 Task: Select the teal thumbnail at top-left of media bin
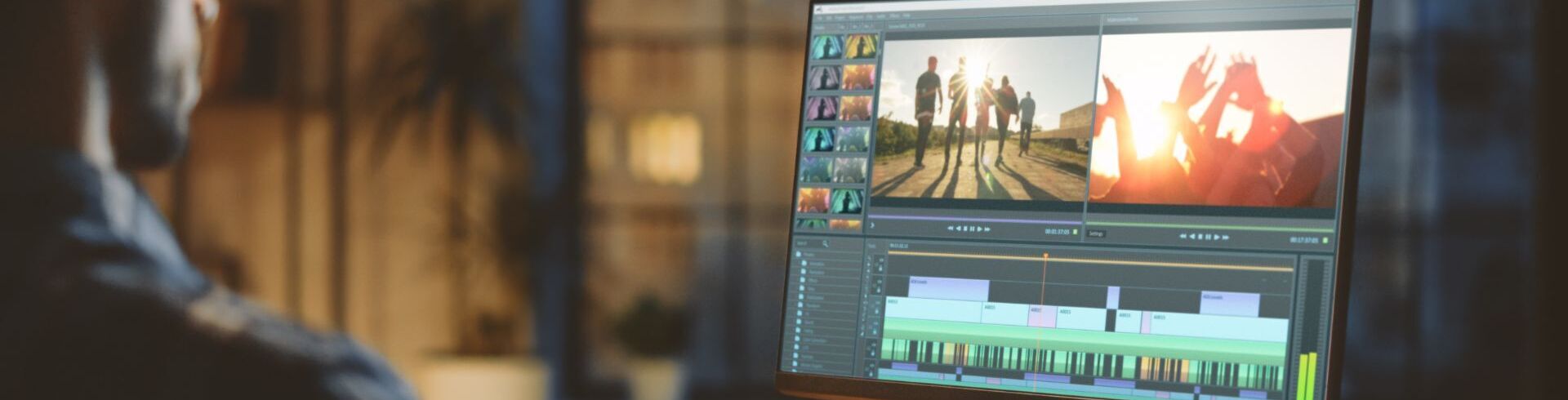828,47
